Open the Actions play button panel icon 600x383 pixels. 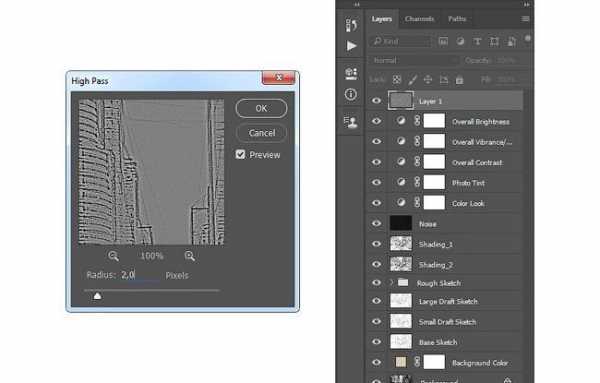click(351, 46)
